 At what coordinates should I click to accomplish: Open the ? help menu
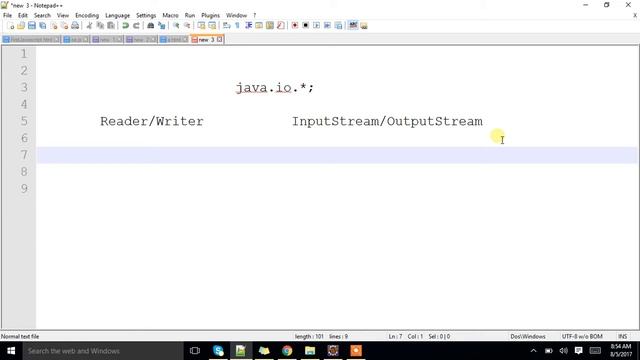coord(255,16)
